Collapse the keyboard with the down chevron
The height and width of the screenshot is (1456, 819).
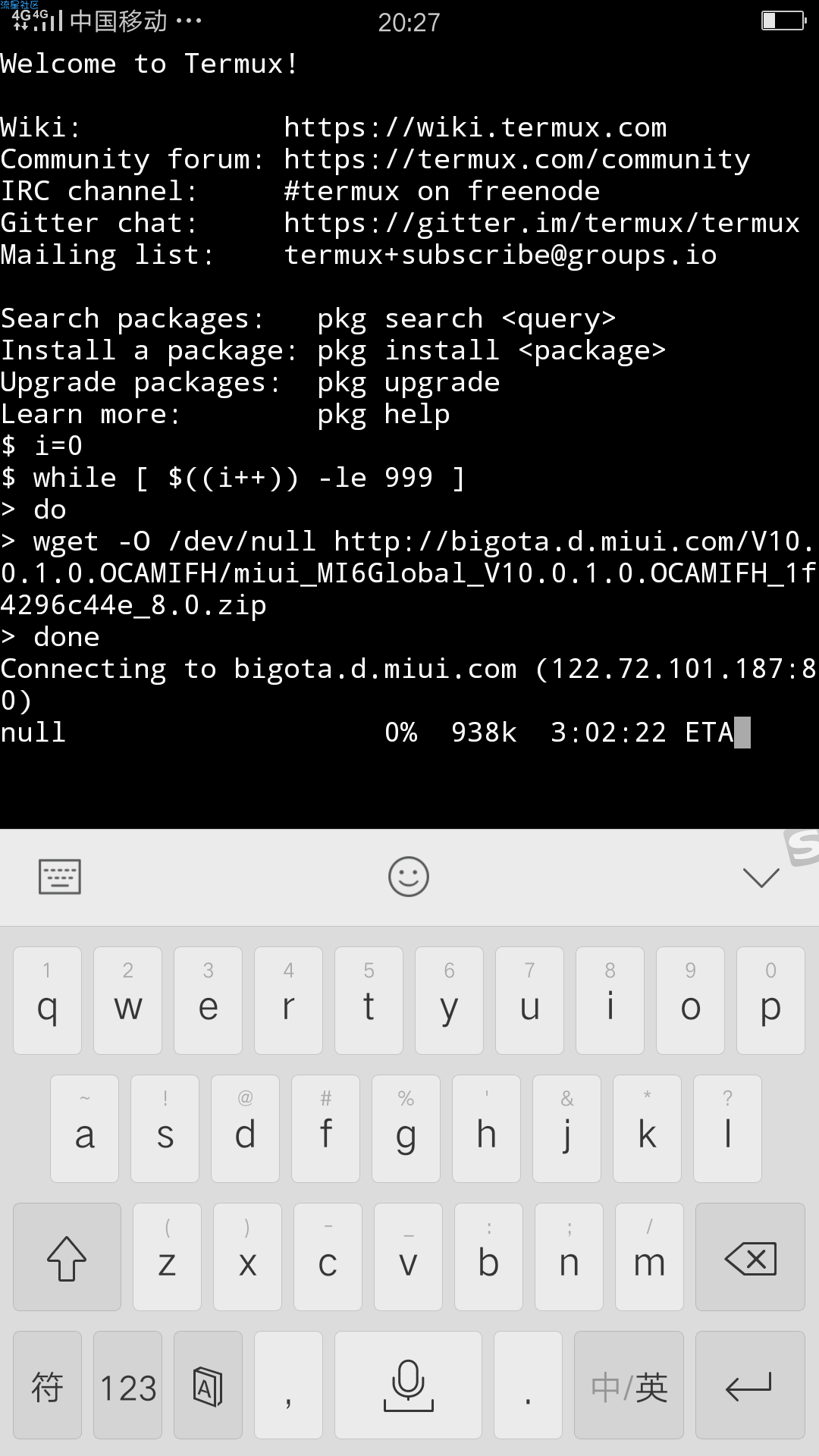click(x=761, y=877)
